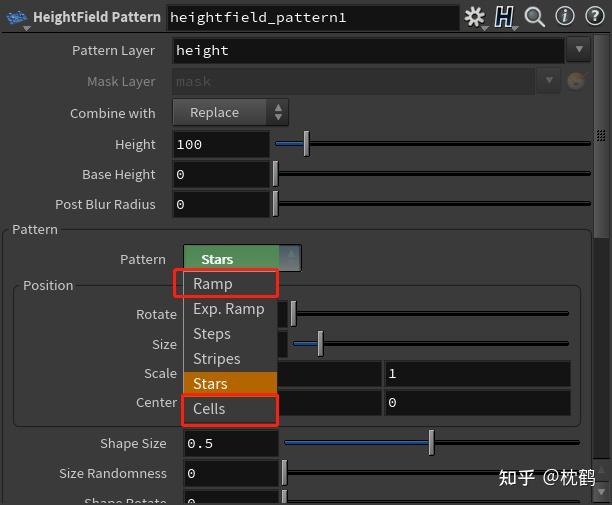Open the Combine with Replace dropdown
Viewport: 612px width, 505px height.
pos(230,113)
